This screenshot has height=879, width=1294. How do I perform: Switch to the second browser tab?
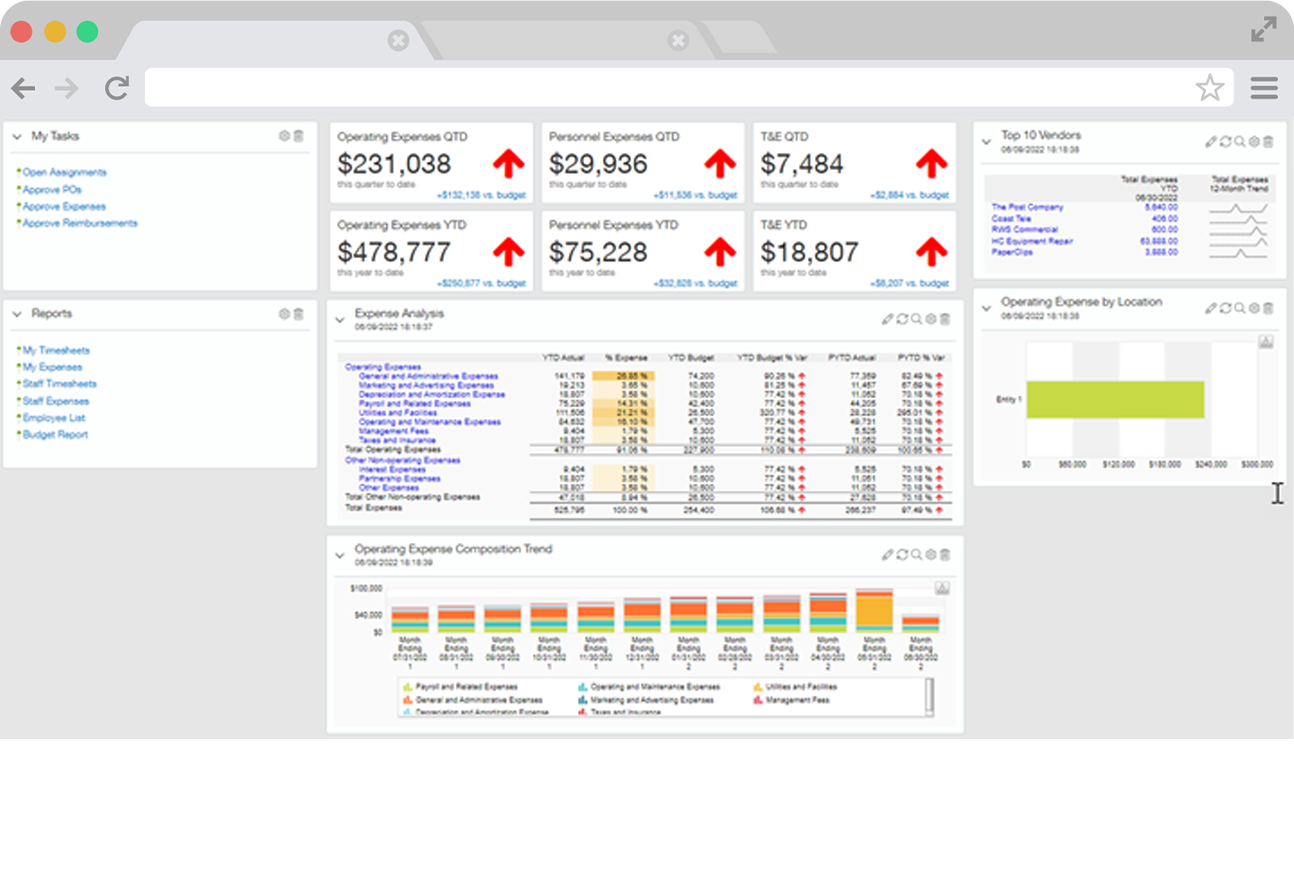click(x=560, y=40)
